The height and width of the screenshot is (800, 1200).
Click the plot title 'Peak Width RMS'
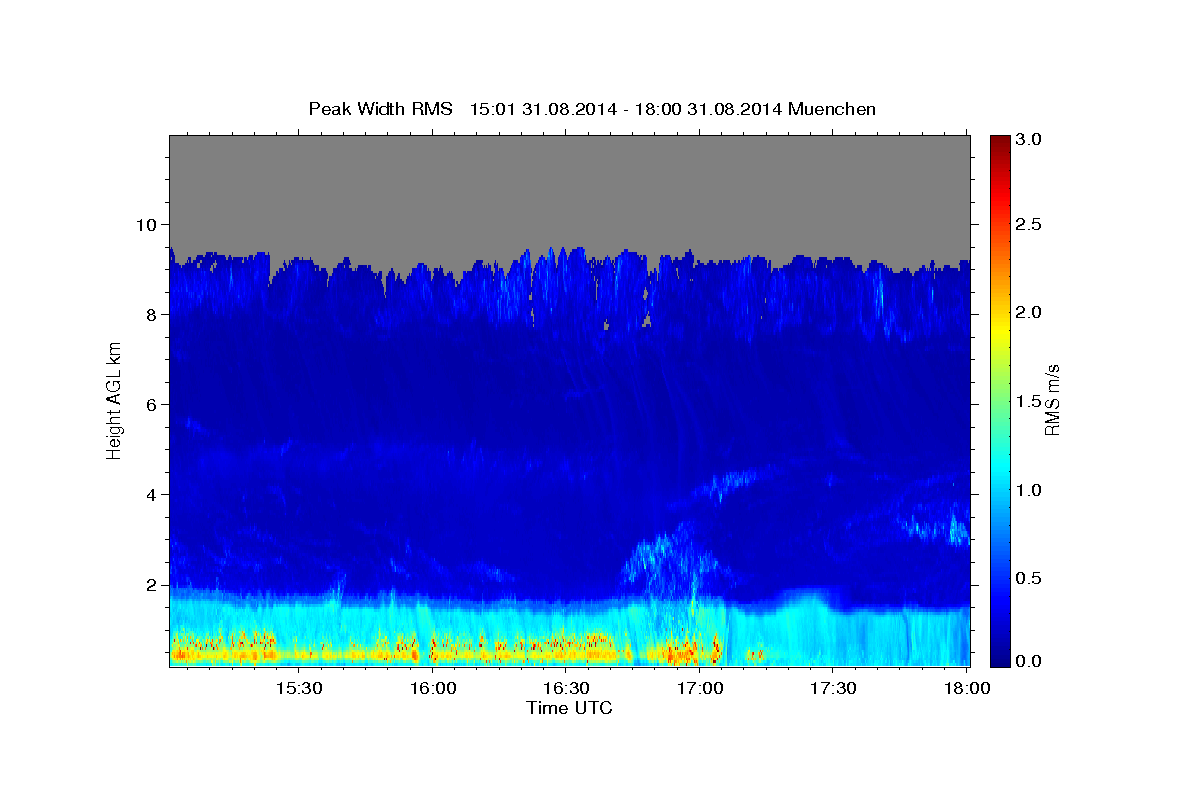[380, 109]
